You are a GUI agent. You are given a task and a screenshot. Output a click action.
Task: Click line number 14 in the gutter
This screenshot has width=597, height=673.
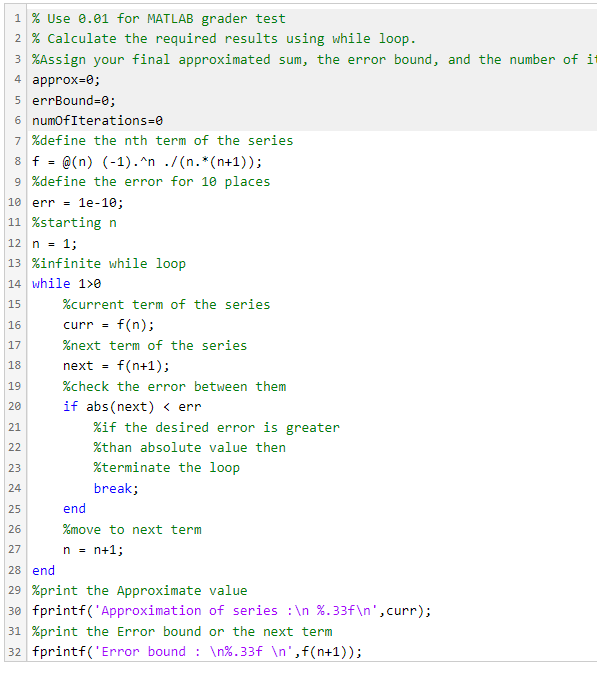(14, 284)
